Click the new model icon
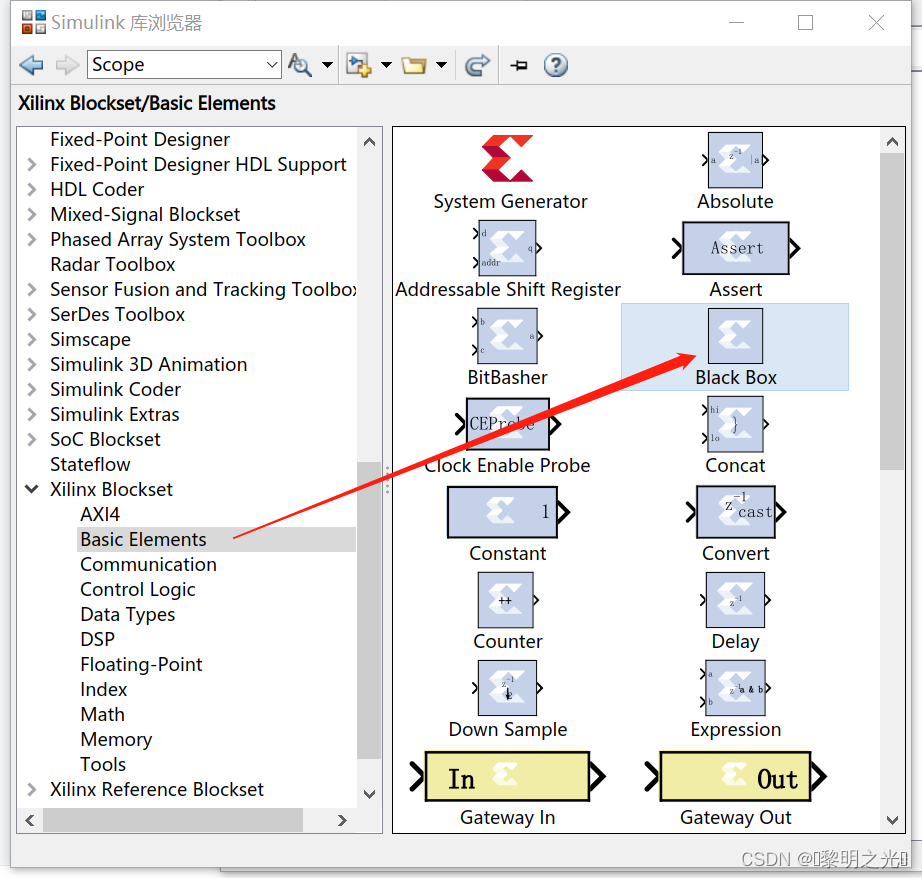The width and height of the screenshot is (922, 878). pos(359,65)
